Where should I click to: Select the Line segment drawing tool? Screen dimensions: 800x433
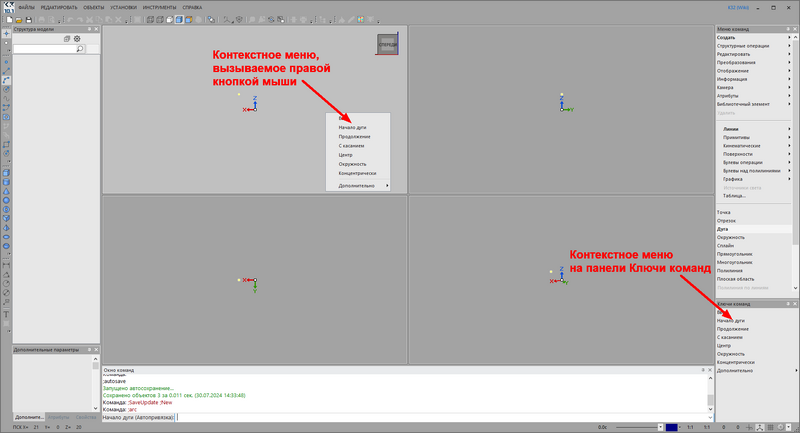[6, 71]
